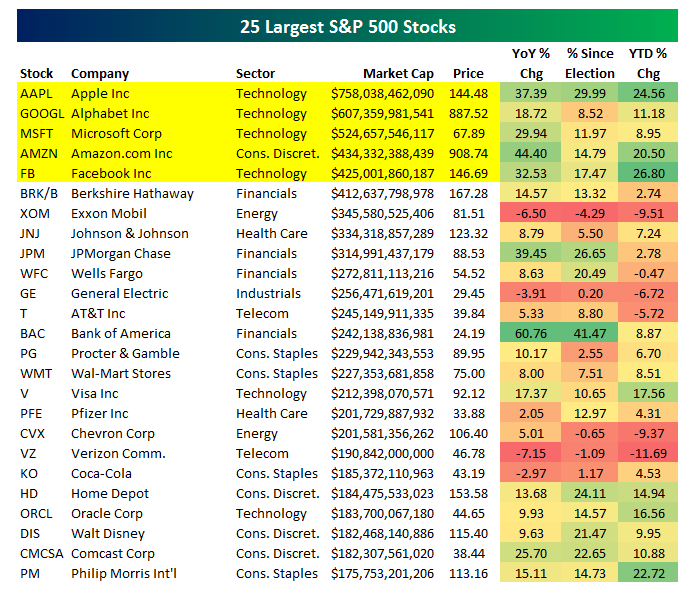The width and height of the screenshot is (688, 590).
Task: Click since-election value 41.47
Action: [590, 334]
